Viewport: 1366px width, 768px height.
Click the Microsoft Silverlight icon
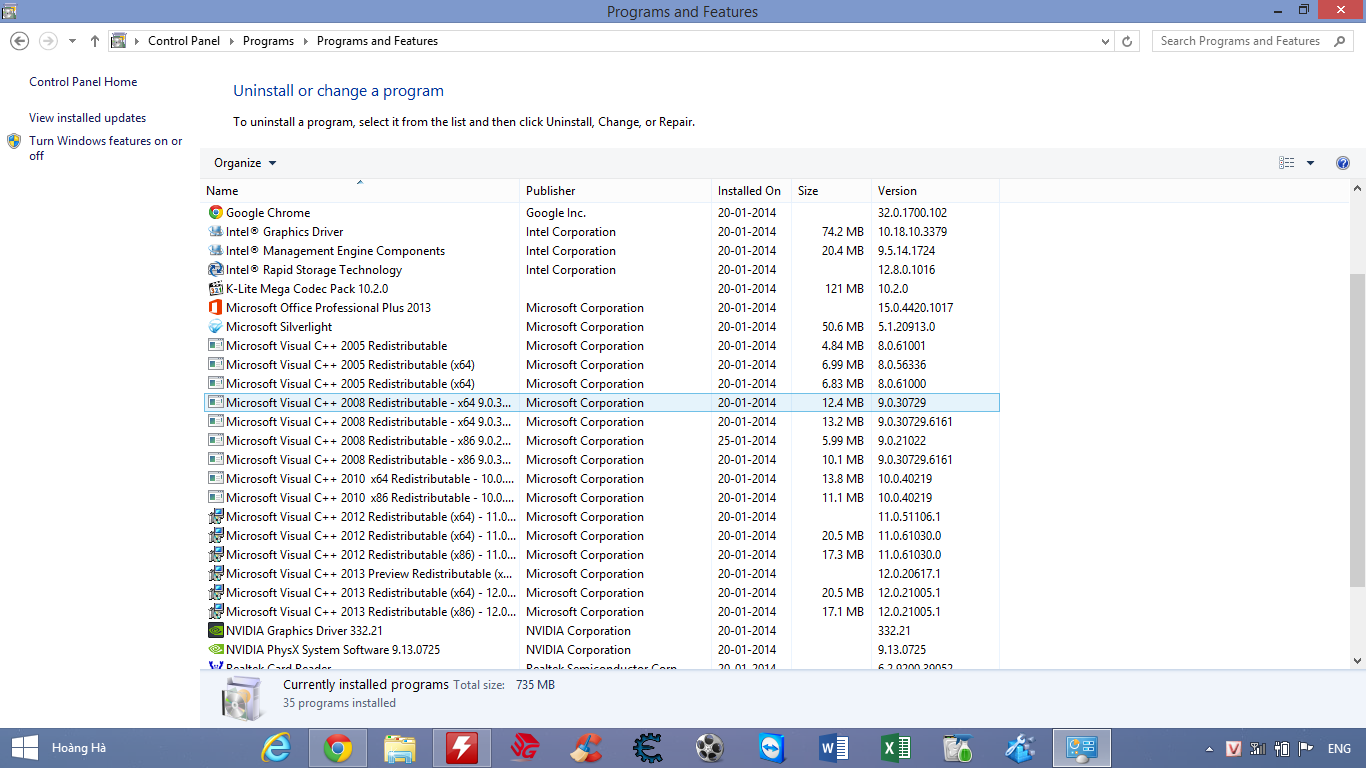(x=215, y=326)
